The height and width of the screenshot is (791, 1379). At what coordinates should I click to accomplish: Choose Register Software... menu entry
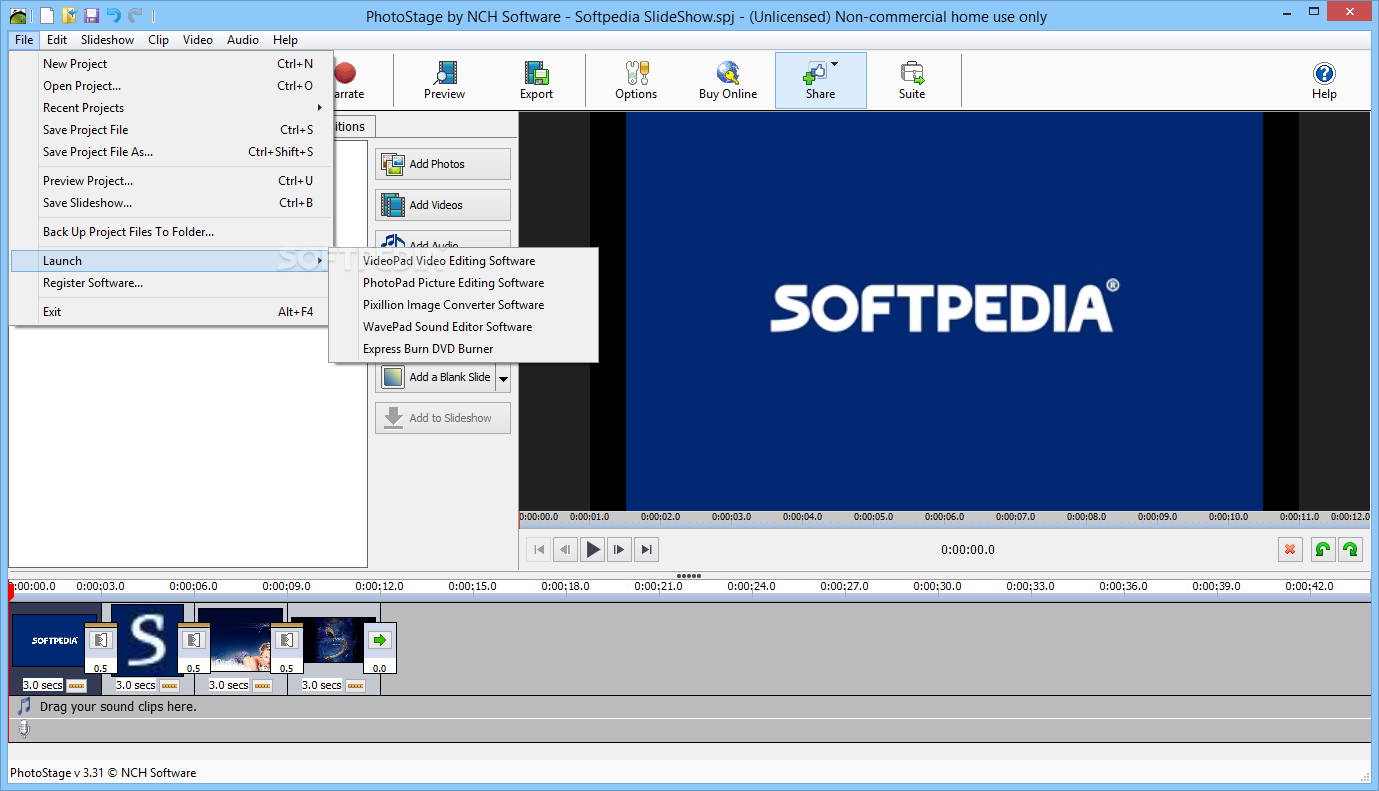(x=172, y=283)
